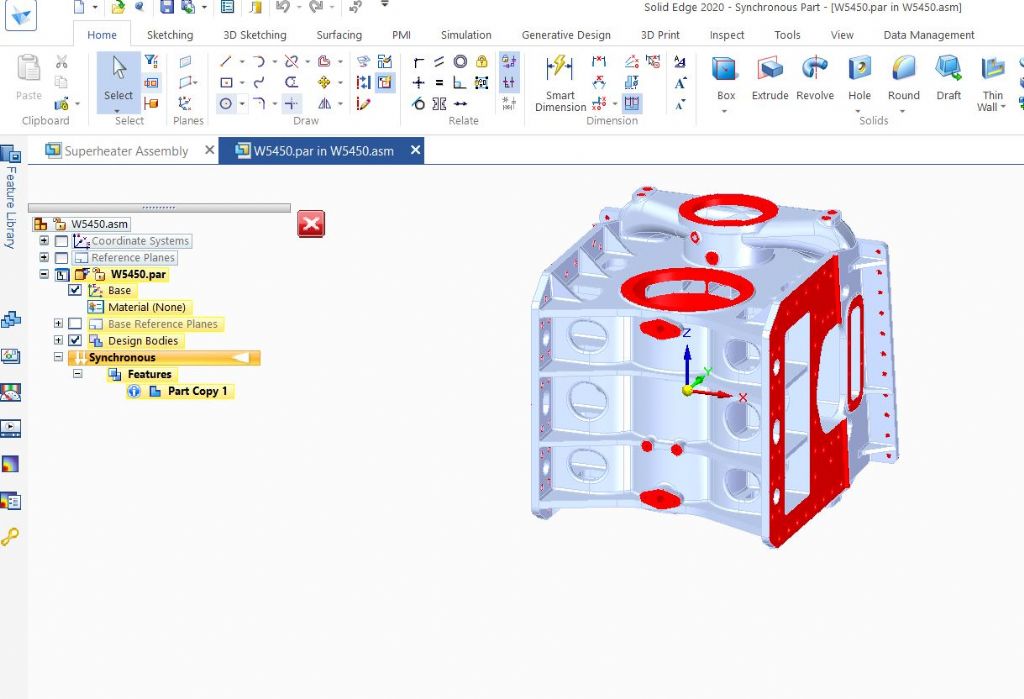Viewport: 1024px width, 699px height.
Task: Select the Circle draw tool
Action: (x=226, y=103)
